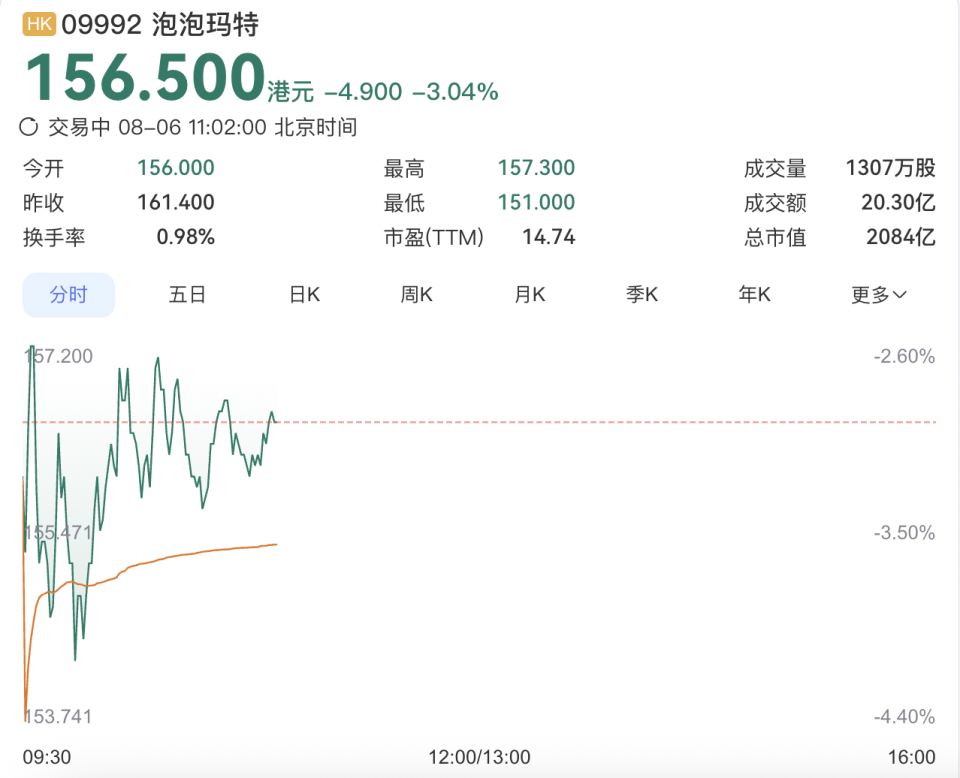
Task: Expand the 更多 more options dropdown
Action: point(879,295)
